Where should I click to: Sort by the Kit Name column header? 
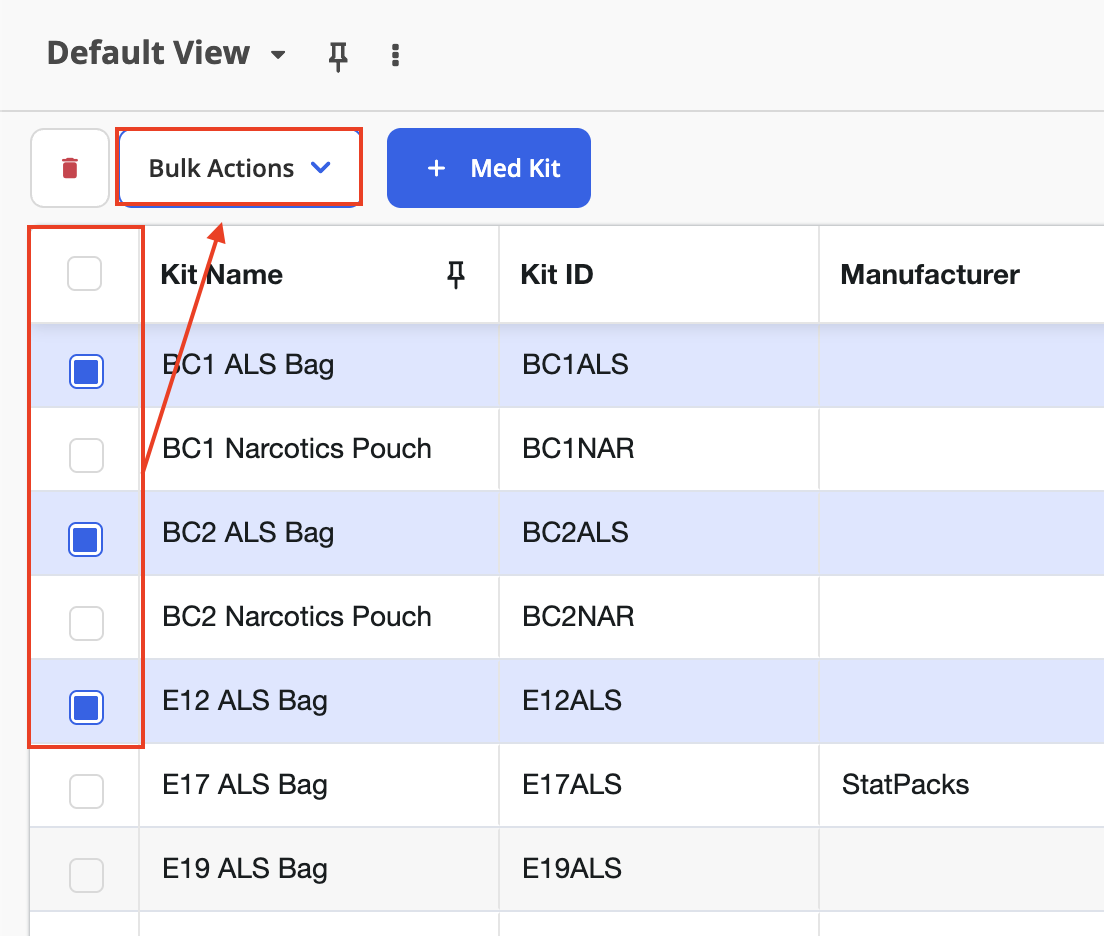pyautogui.click(x=222, y=274)
